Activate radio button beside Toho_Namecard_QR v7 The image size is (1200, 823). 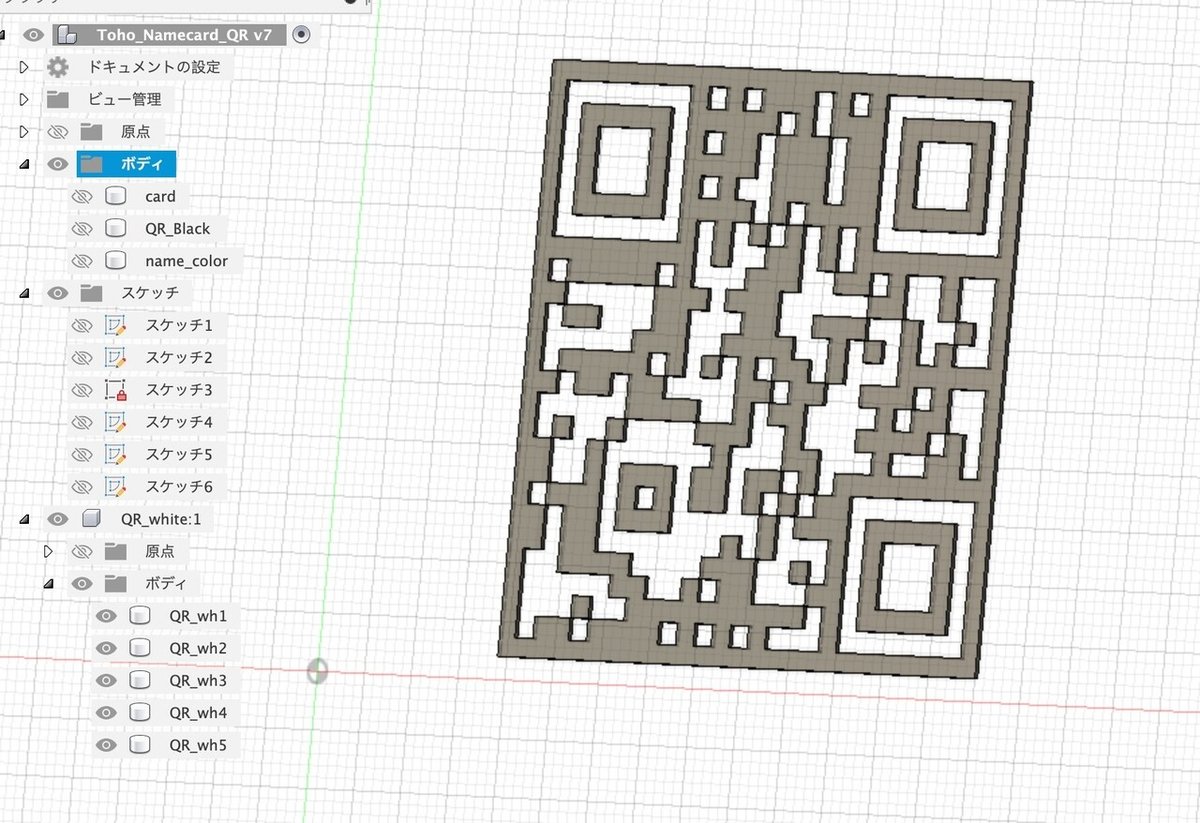[x=302, y=35]
